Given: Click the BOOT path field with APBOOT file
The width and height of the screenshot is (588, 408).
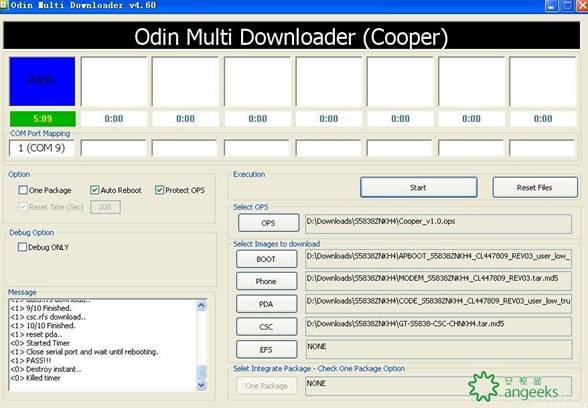Looking at the screenshot, I should pyautogui.click(x=438, y=259).
